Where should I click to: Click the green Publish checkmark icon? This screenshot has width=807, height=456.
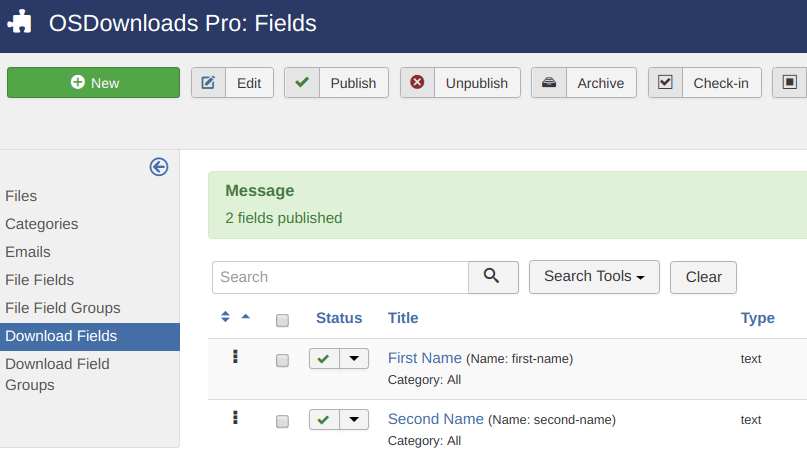point(302,82)
